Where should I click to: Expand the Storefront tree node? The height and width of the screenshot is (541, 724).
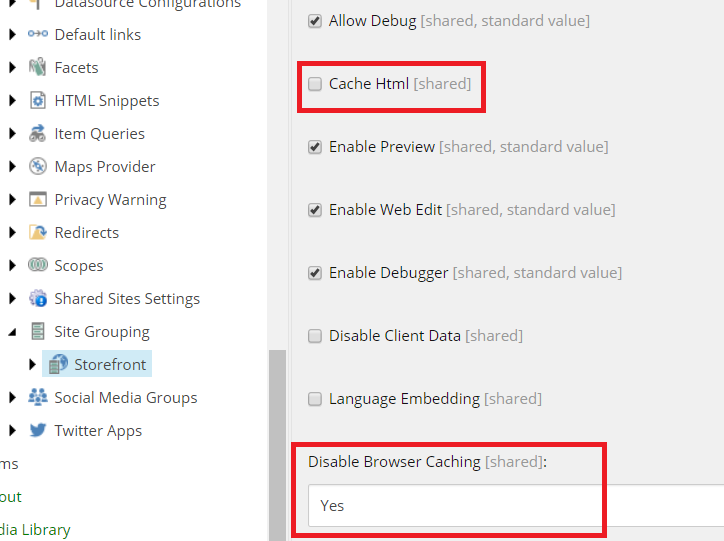tap(32, 365)
